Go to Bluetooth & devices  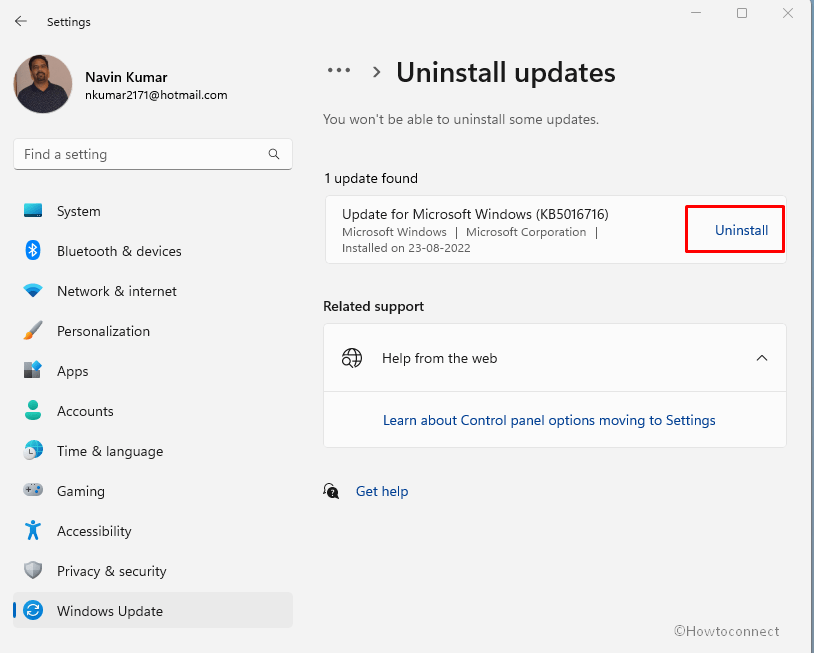(x=153, y=251)
